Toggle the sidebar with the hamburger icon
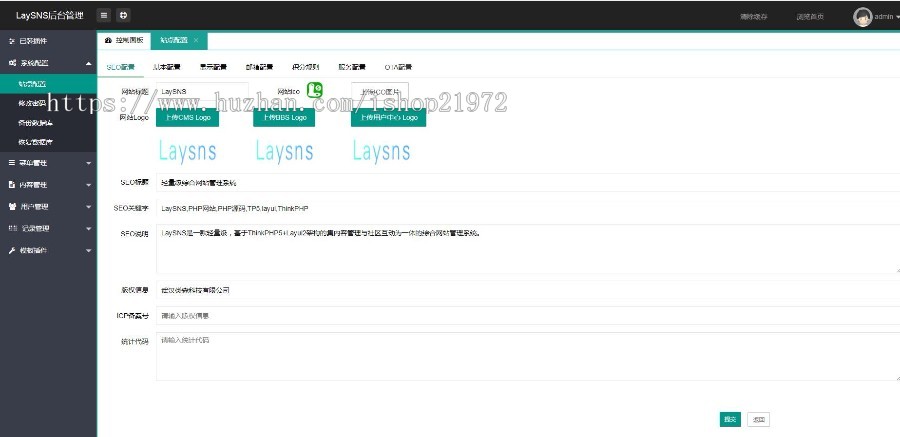The width and height of the screenshot is (900, 437). coord(103,16)
